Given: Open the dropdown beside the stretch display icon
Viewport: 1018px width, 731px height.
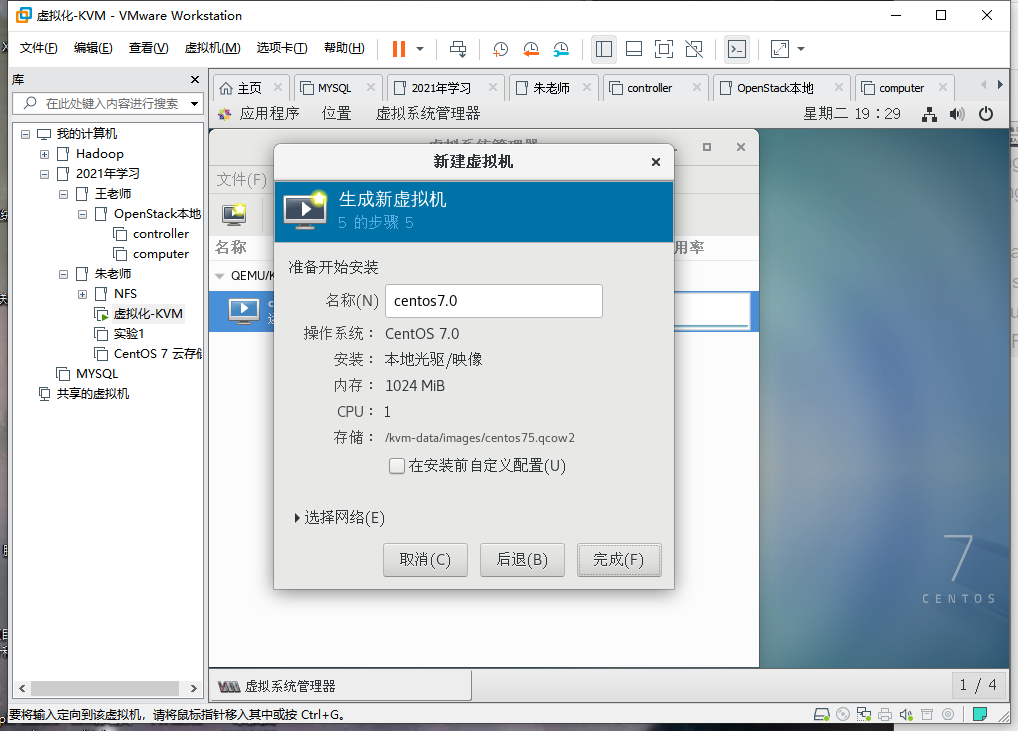Looking at the screenshot, I should [801, 49].
